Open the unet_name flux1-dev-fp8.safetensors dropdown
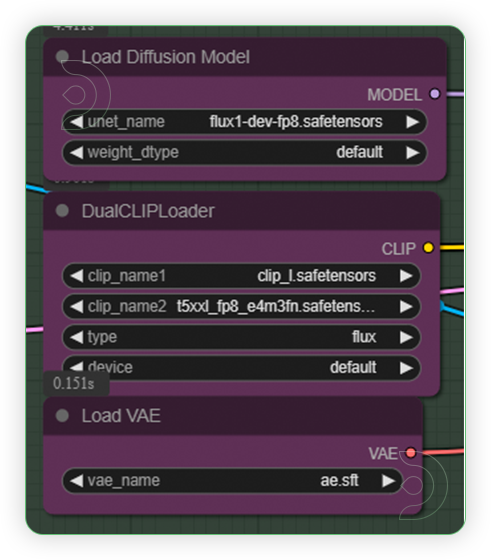Screen dimensions: 491x560 click(244, 122)
